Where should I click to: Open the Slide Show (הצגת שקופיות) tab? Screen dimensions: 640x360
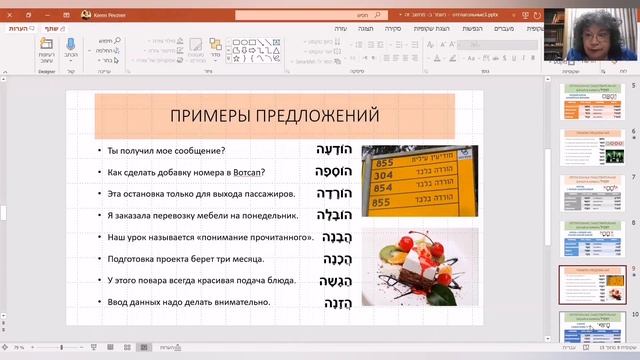(431, 29)
